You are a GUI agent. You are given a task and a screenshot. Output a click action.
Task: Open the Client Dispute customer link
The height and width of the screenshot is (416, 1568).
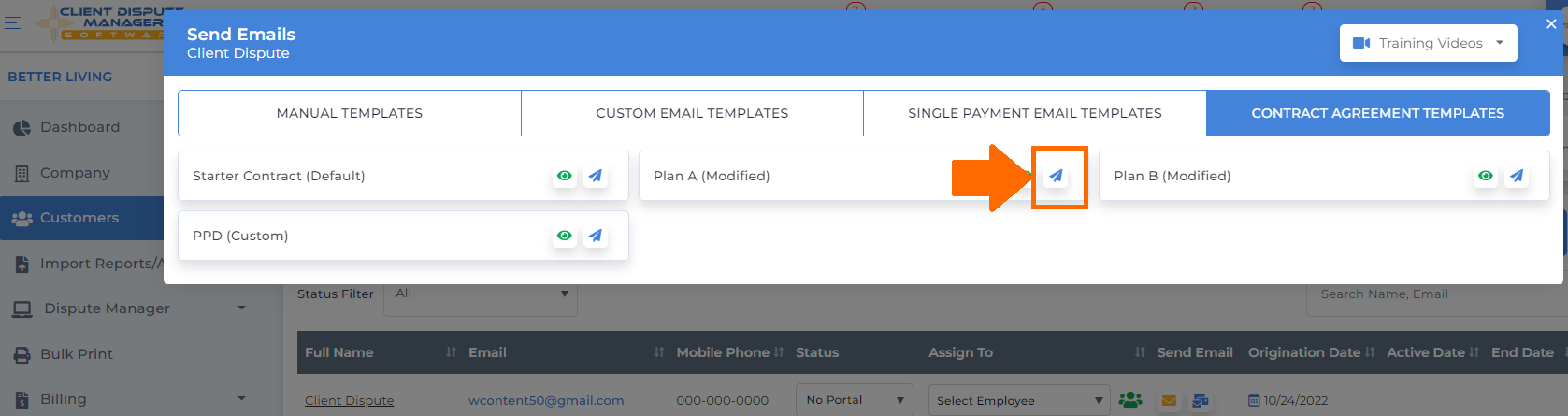(x=349, y=400)
